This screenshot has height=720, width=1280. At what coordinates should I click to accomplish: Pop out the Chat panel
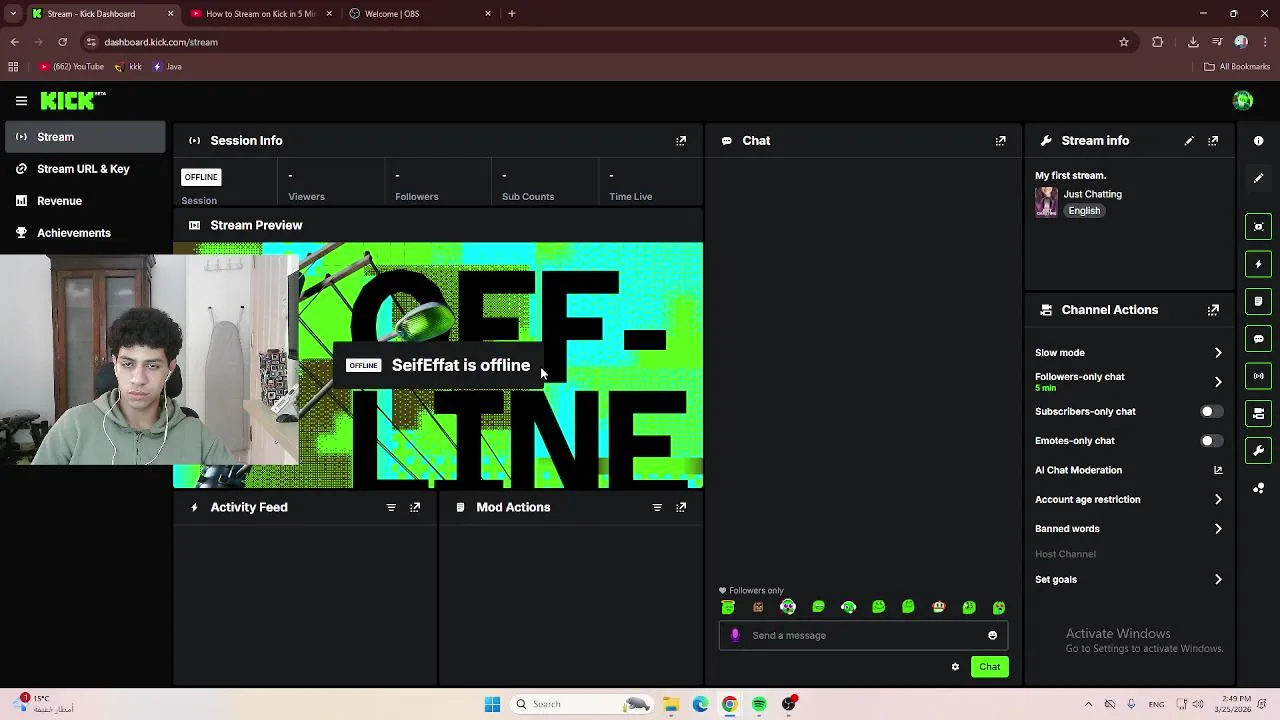point(1000,141)
